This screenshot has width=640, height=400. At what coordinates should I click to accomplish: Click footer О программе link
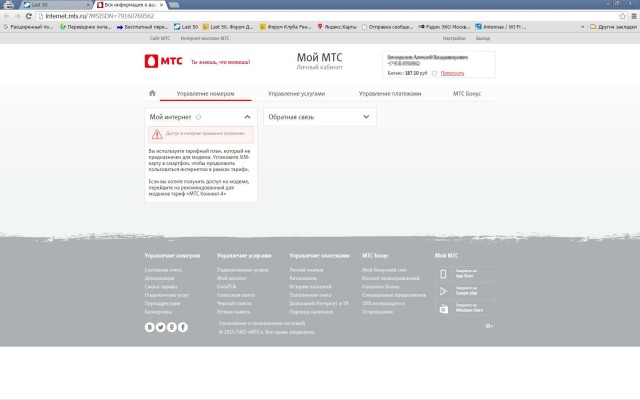[378, 312]
